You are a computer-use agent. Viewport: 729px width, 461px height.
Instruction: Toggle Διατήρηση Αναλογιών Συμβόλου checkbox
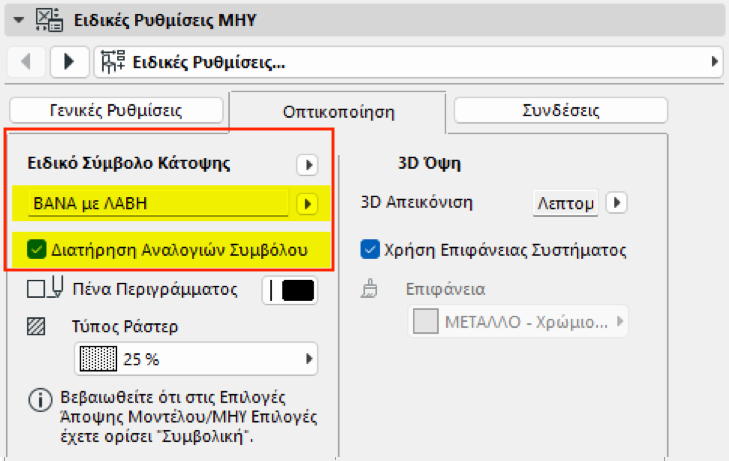coord(37,249)
